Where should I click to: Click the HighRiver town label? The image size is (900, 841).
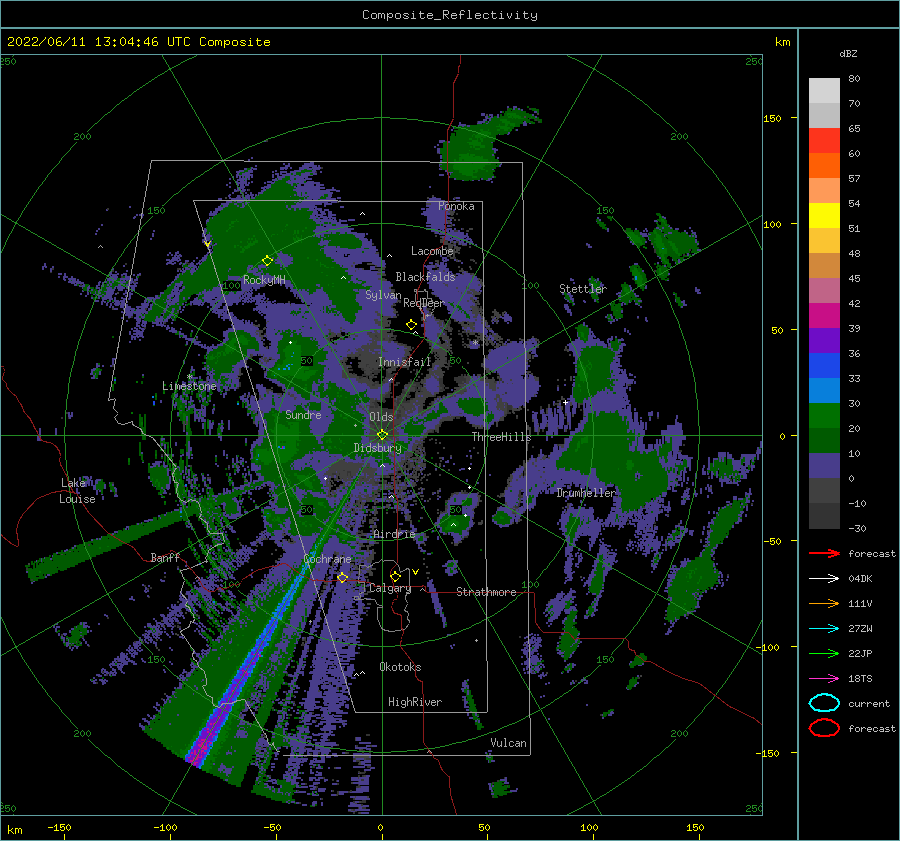(x=415, y=702)
